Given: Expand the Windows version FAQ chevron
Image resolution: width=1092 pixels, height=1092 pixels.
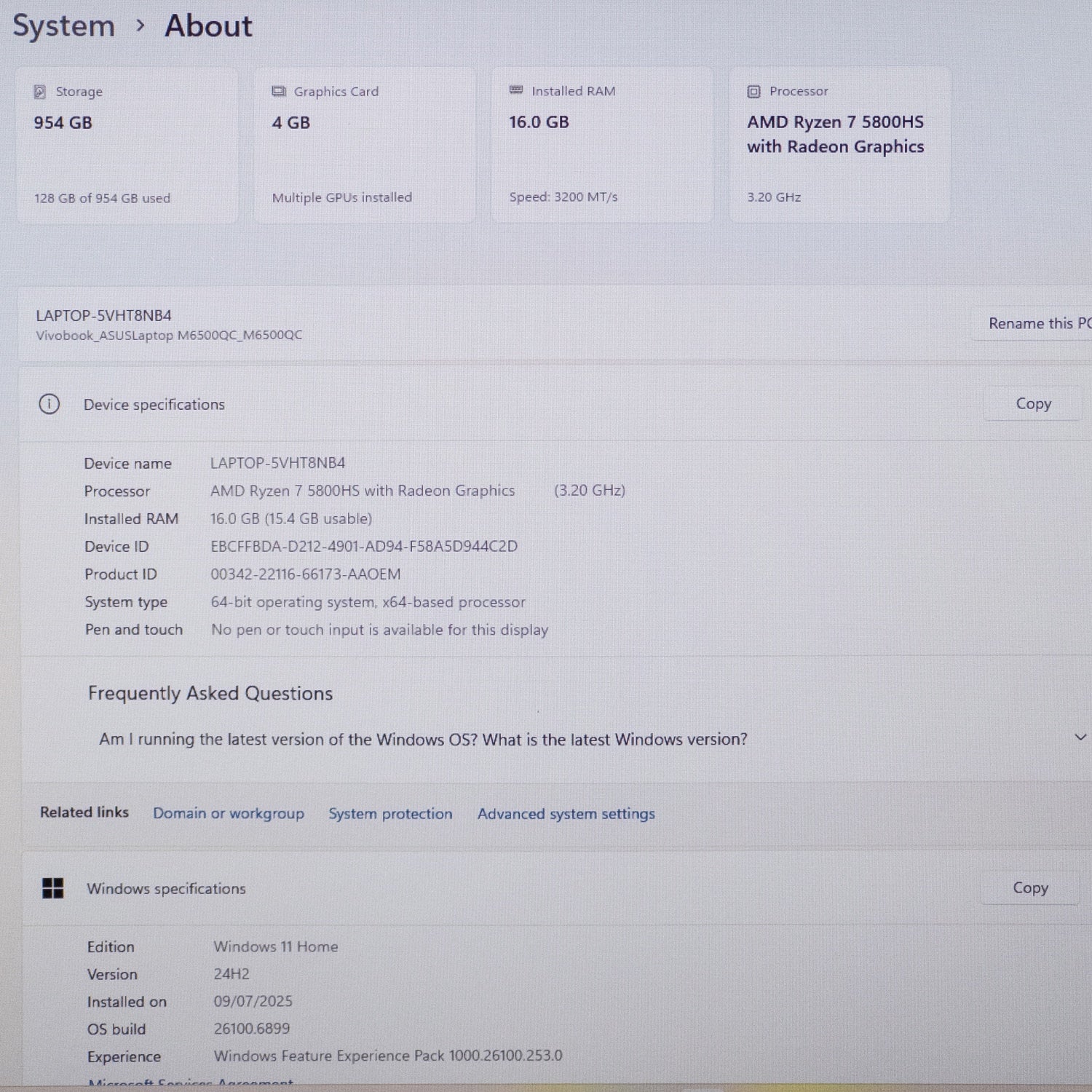Looking at the screenshot, I should pyautogui.click(x=1080, y=737).
